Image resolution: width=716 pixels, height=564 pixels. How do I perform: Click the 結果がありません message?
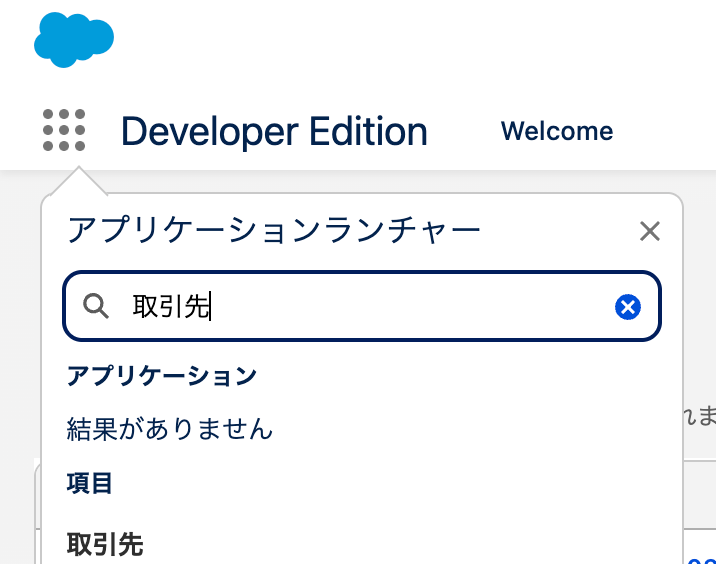click(x=169, y=429)
